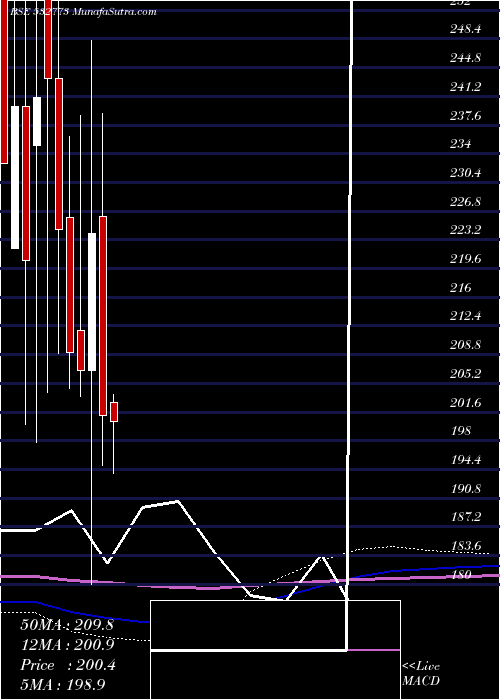Click the small last red candlestick near 201.6

tap(114, 412)
